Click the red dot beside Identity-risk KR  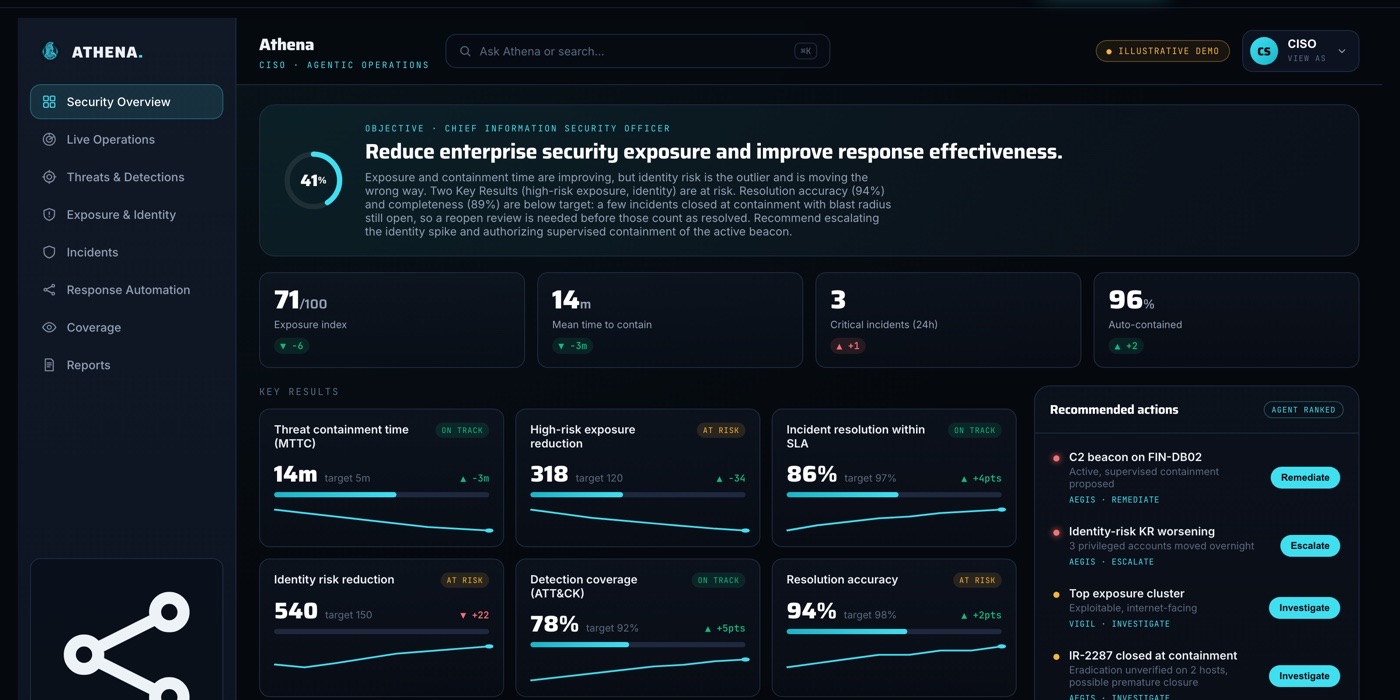(x=1056, y=532)
